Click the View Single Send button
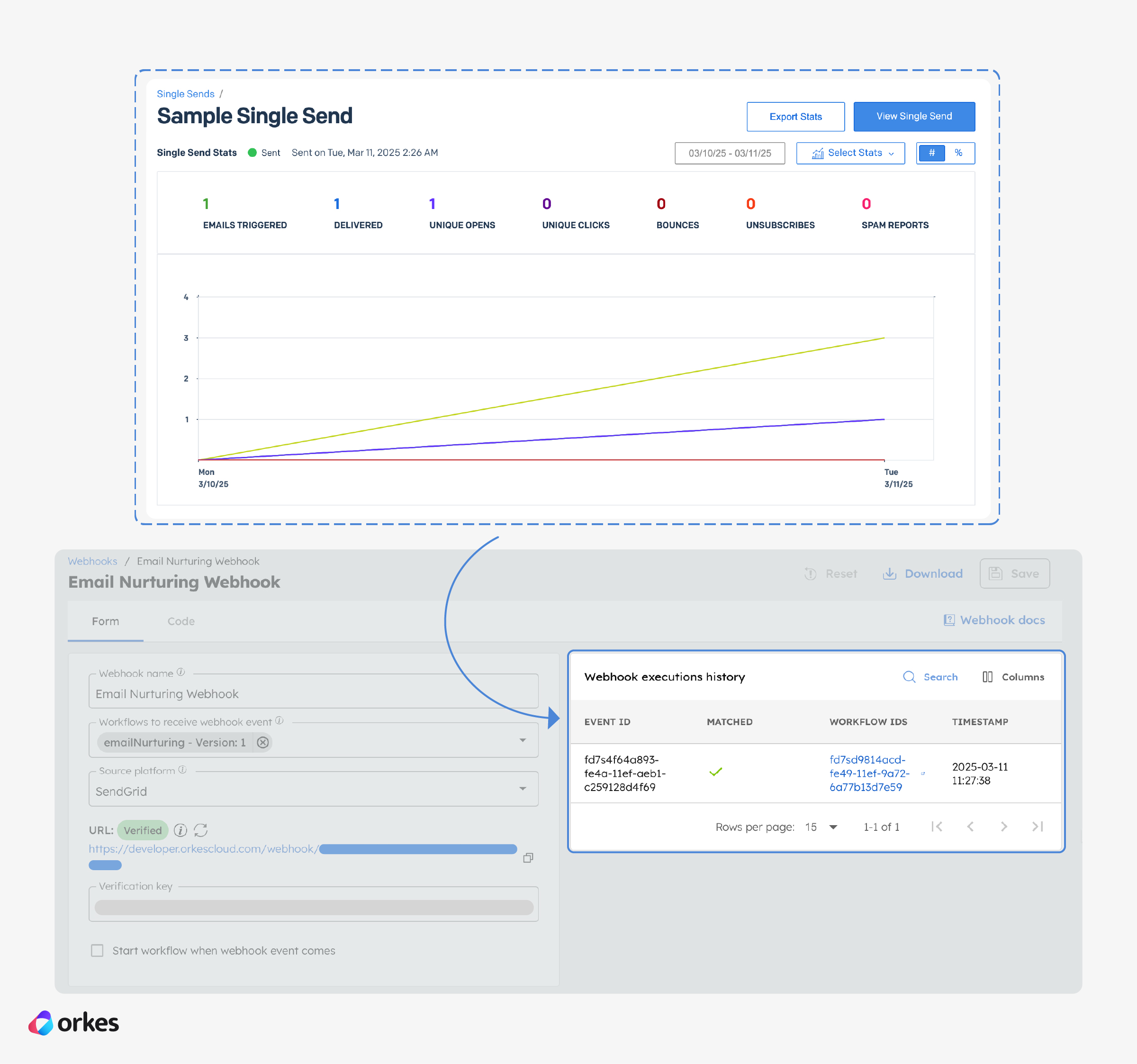1137x1064 pixels. click(913, 116)
